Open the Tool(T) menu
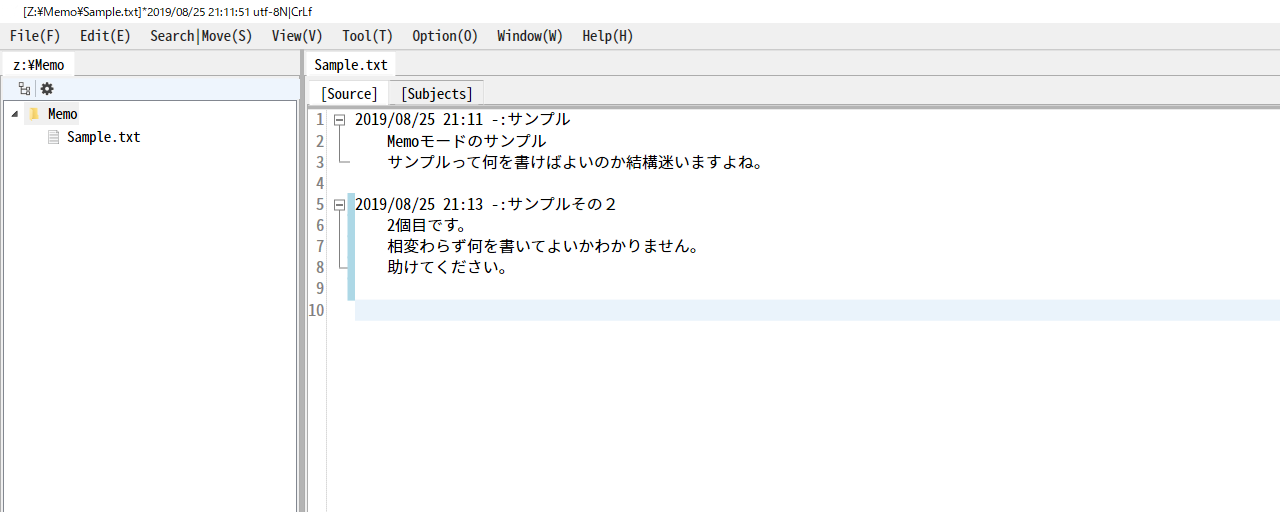This screenshot has width=1280, height=512. [367, 36]
